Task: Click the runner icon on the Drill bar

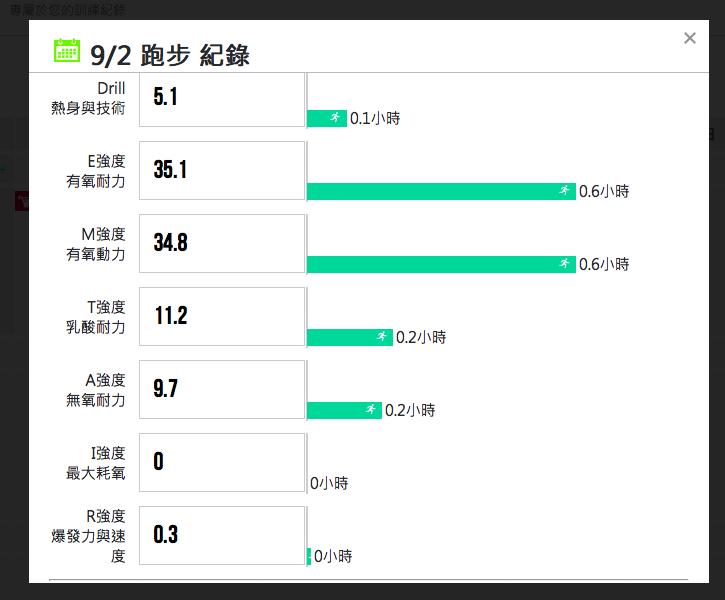Action: pyautogui.click(x=336, y=118)
